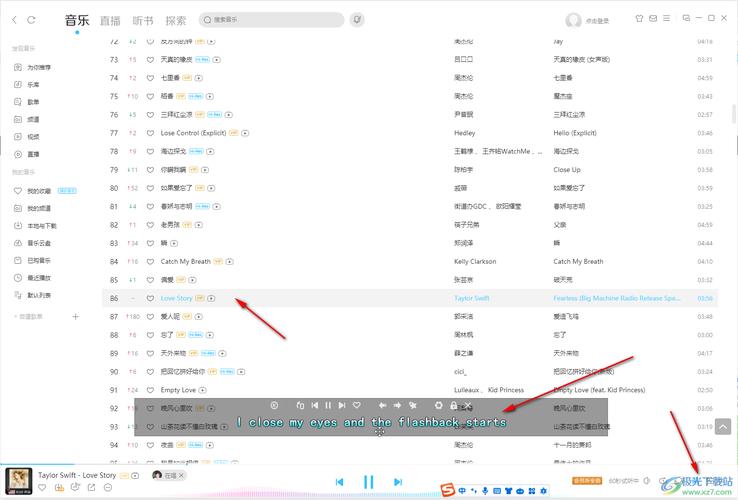Share the now-playing song
The image size is (738, 500).
[91, 488]
